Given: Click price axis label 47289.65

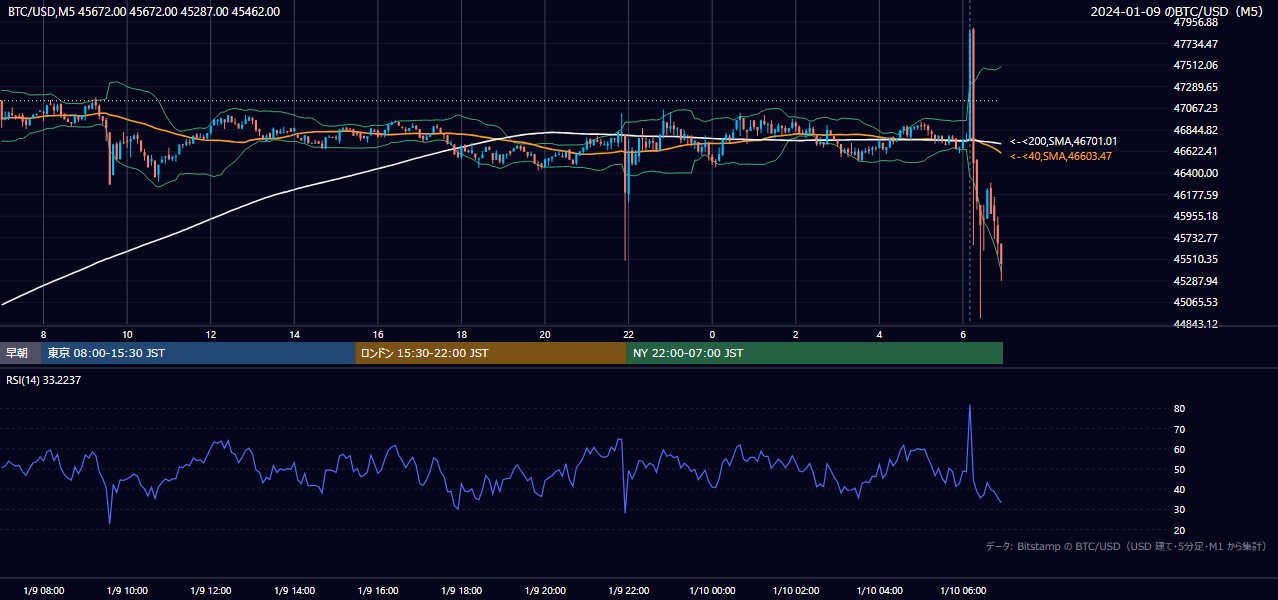Looking at the screenshot, I should [1196, 87].
